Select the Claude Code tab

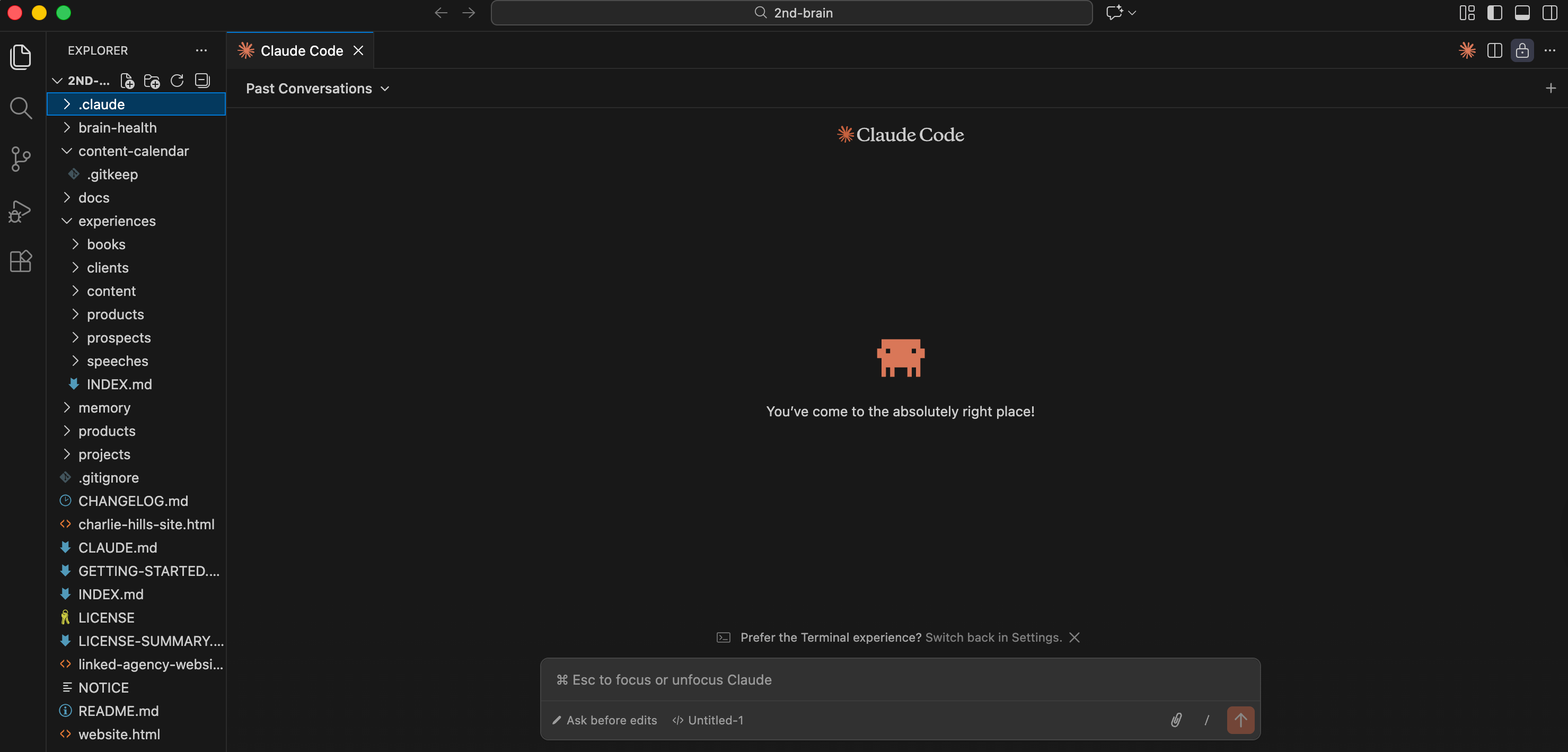point(301,50)
